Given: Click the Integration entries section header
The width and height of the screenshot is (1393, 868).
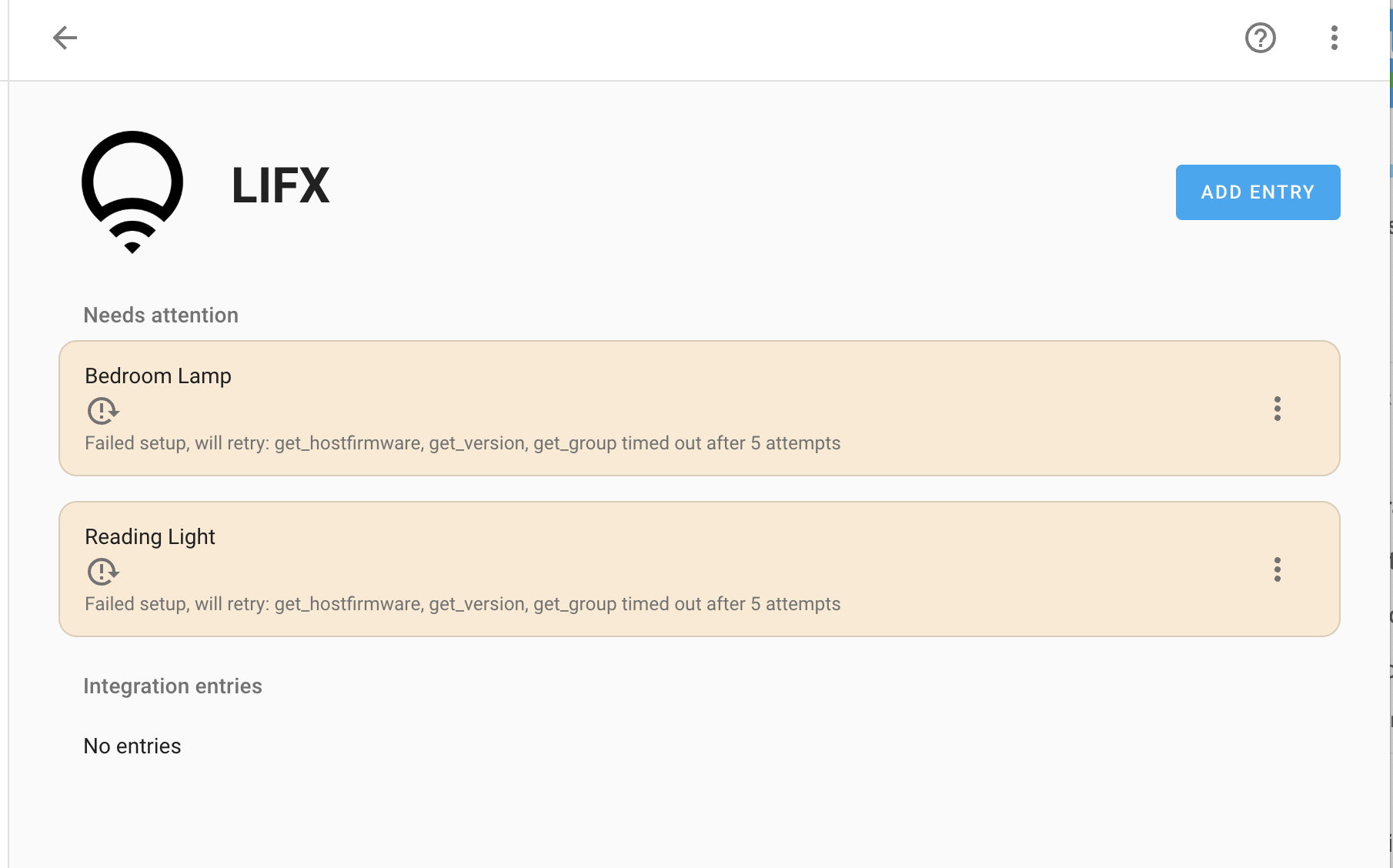Looking at the screenshot, I should point(172,686).
